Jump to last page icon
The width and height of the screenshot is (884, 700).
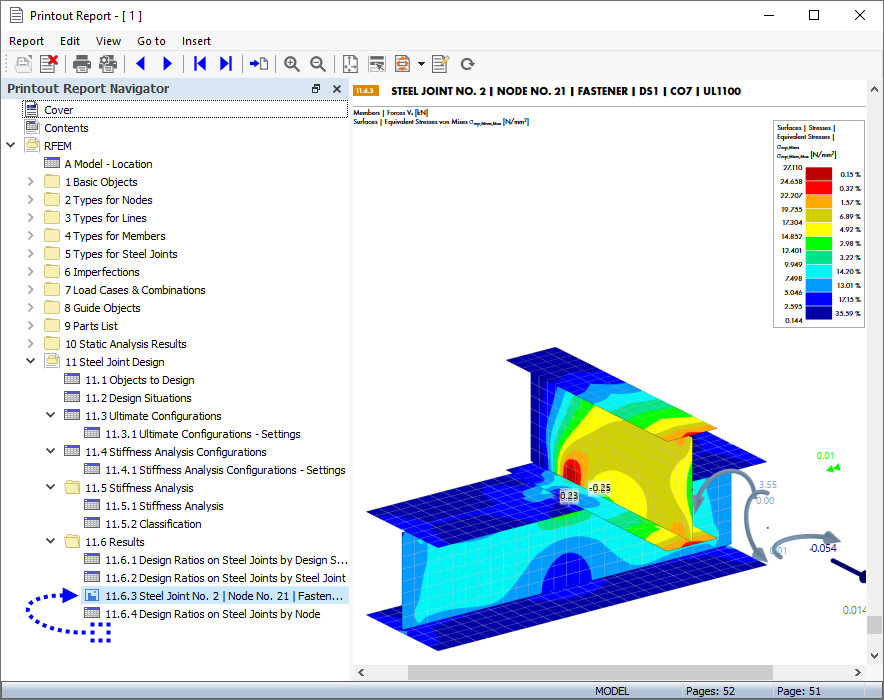(226, 64)
